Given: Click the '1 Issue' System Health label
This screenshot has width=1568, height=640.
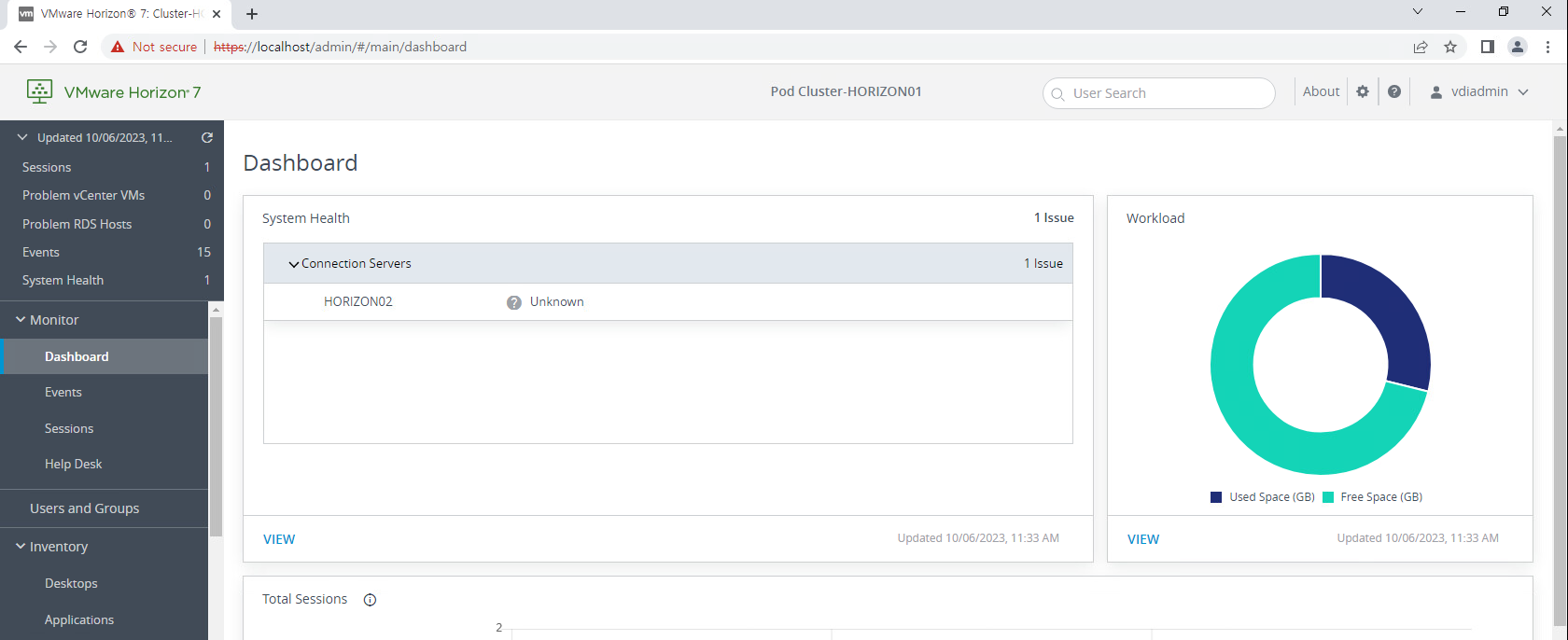Looking at the screenshot, I should 1054,217.
